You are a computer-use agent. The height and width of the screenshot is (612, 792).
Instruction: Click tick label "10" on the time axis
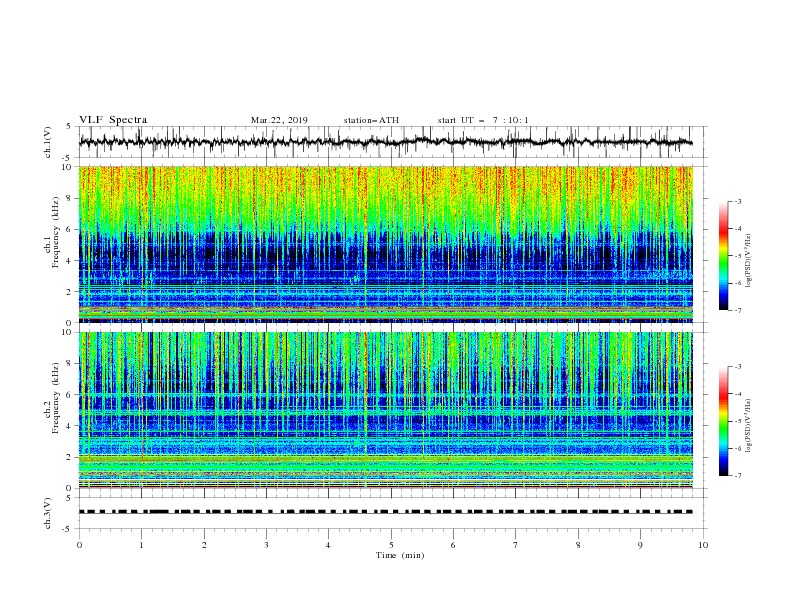pos(703,545)
